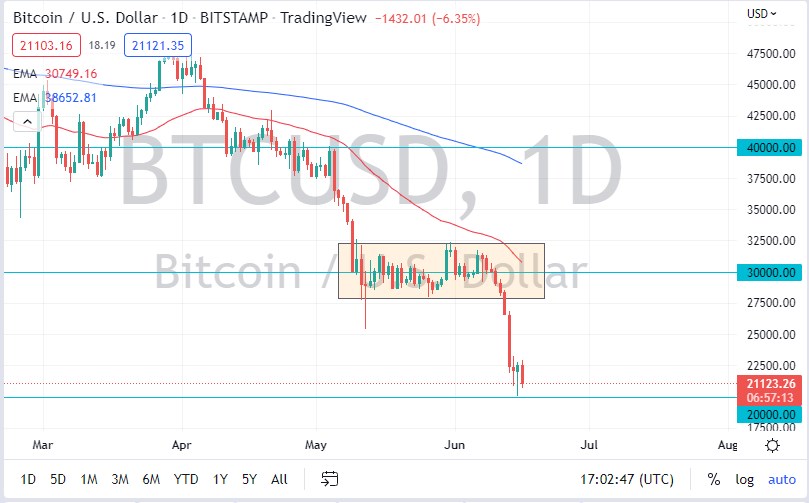
Task: Switch to 3M time range
Action: coord(120,479)
